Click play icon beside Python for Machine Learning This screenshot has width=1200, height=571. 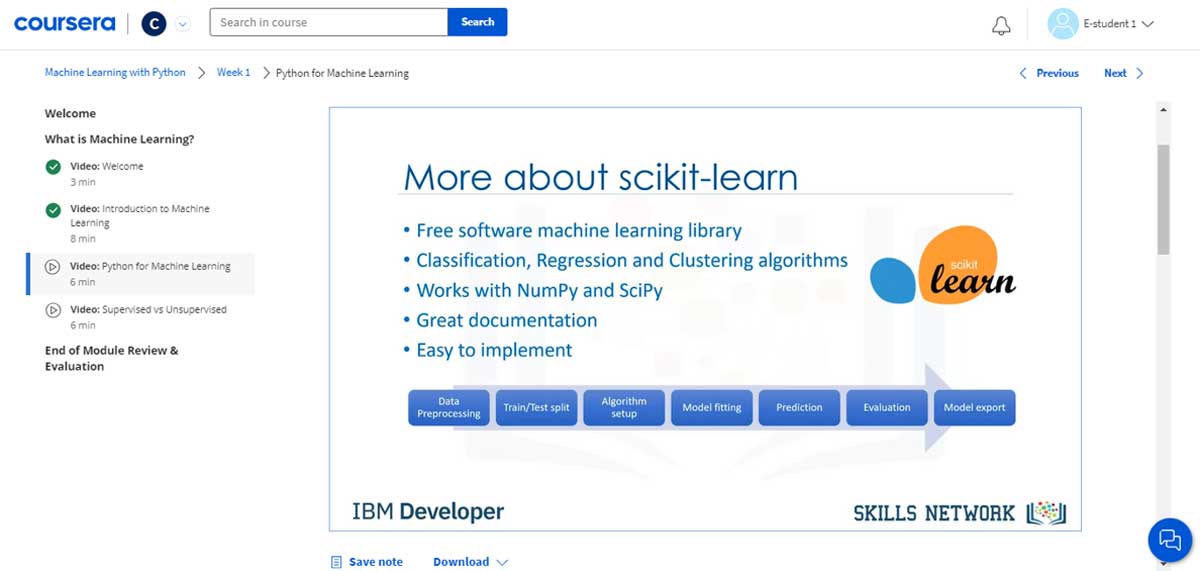(x=53, y=267)
